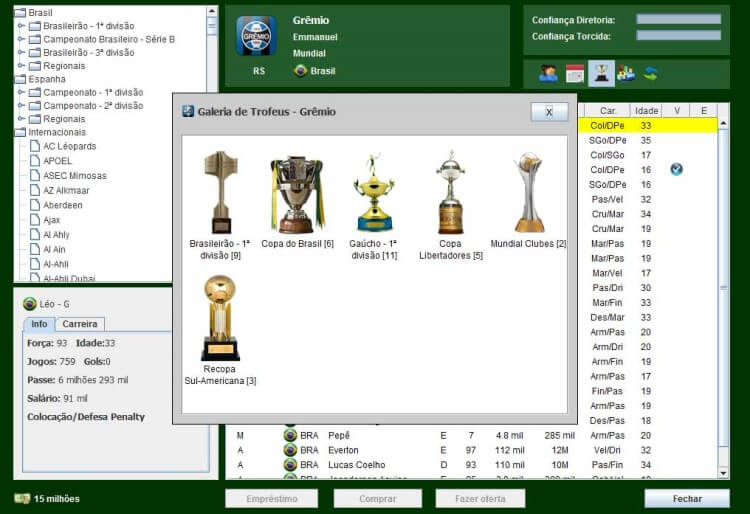The image size is (750, 514).
Task: Click the Fechar button
Action: click(687, 499)
